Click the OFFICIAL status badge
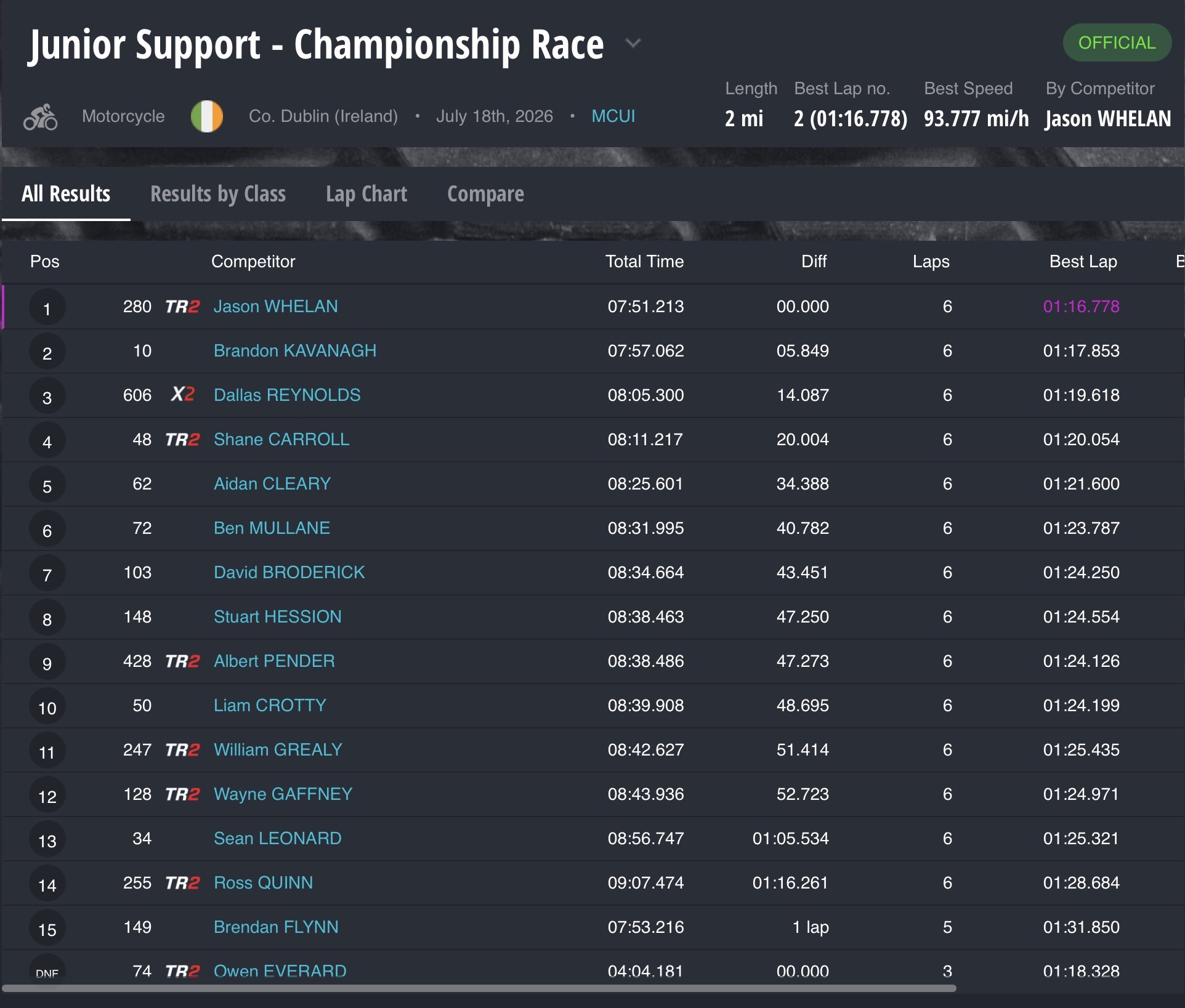1185x1008 pixels. (1117, 42)
